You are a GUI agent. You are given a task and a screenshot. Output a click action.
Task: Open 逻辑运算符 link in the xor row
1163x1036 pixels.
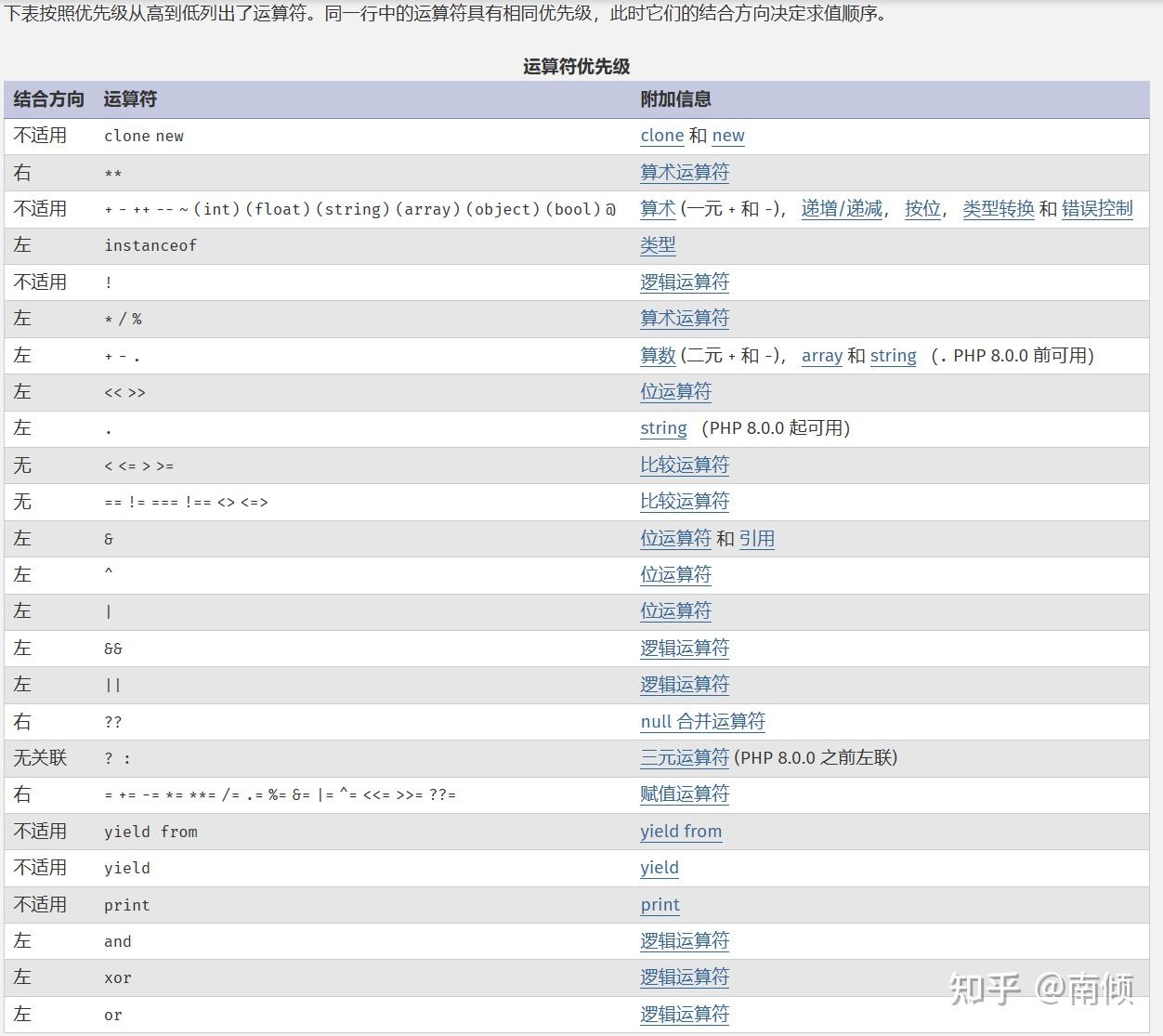(x=685, y=977)
